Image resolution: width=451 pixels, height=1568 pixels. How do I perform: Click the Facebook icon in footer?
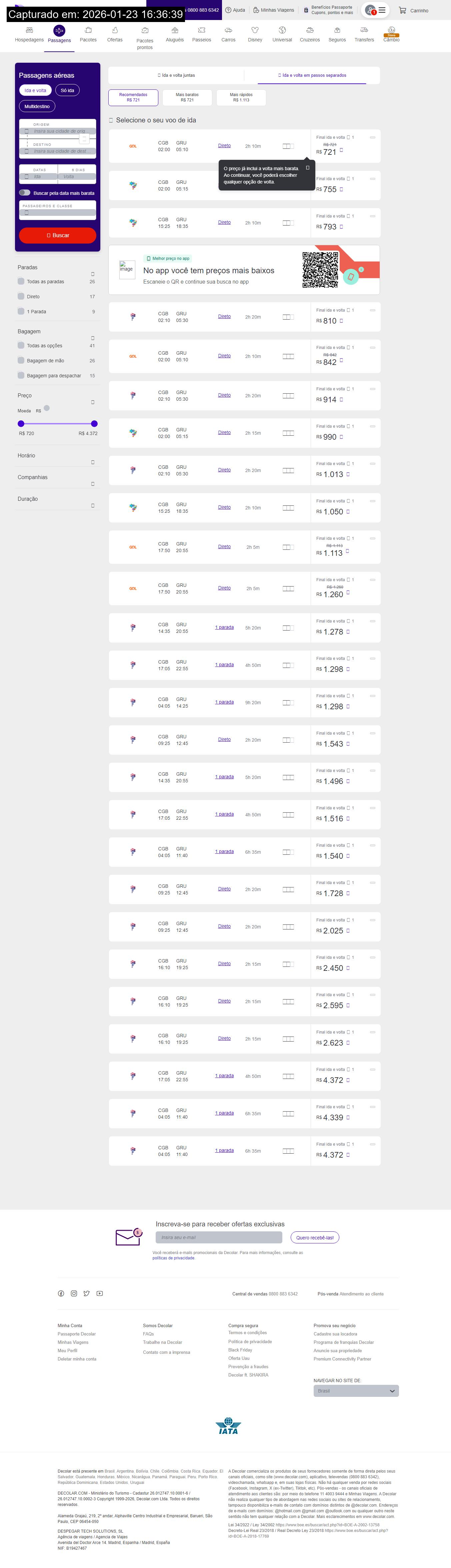[61, 1293]
